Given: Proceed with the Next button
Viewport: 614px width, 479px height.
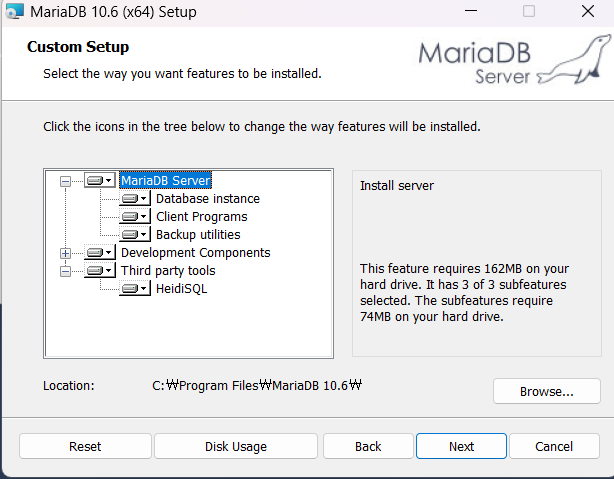Looking at the screenshot, I should (x=461, y=446).
